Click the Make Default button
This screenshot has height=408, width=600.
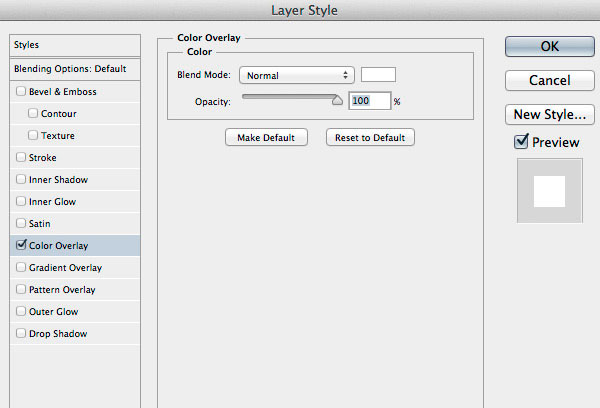(x=266, y=137)
